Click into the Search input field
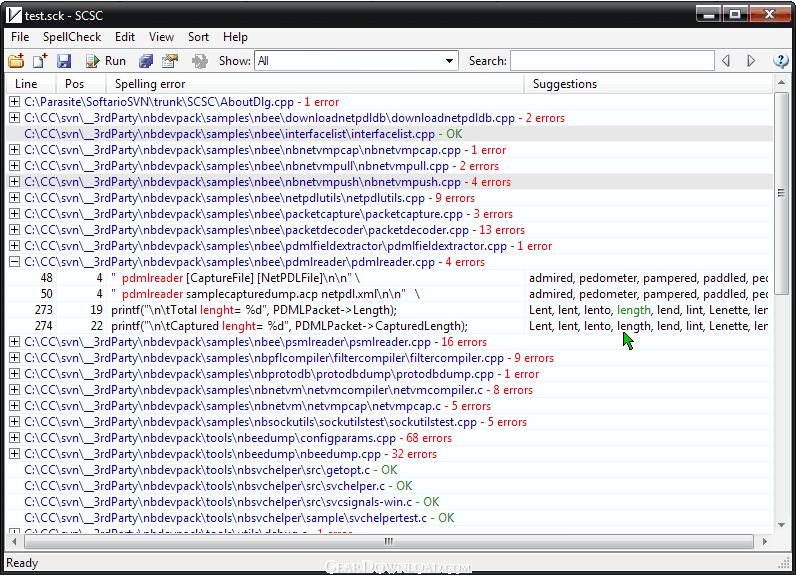The height and width of the screenshot is (575, 796). pyautogui.click(x=612, y=61)
